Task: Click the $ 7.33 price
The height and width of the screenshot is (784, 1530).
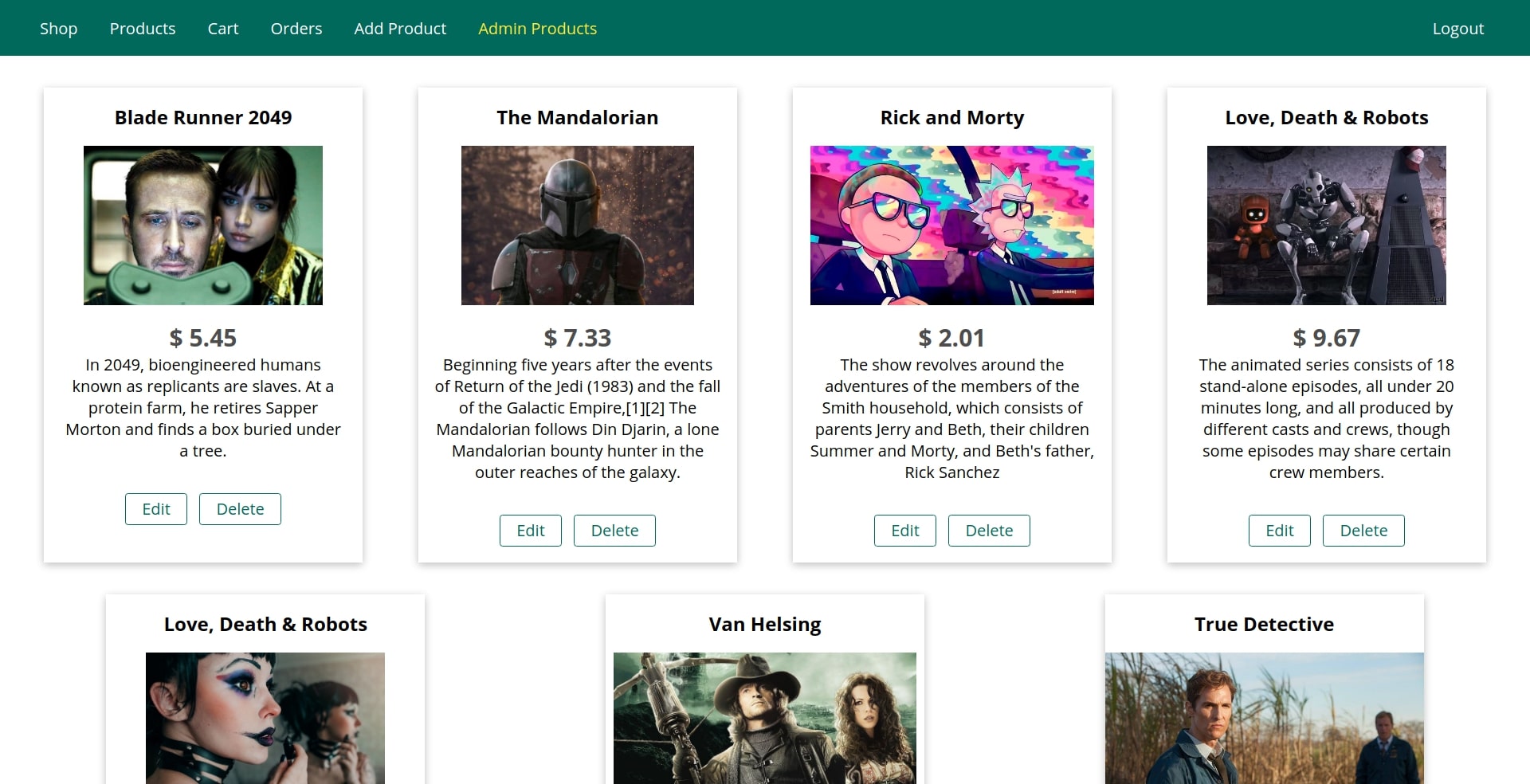Action: (x=578, y=338)
